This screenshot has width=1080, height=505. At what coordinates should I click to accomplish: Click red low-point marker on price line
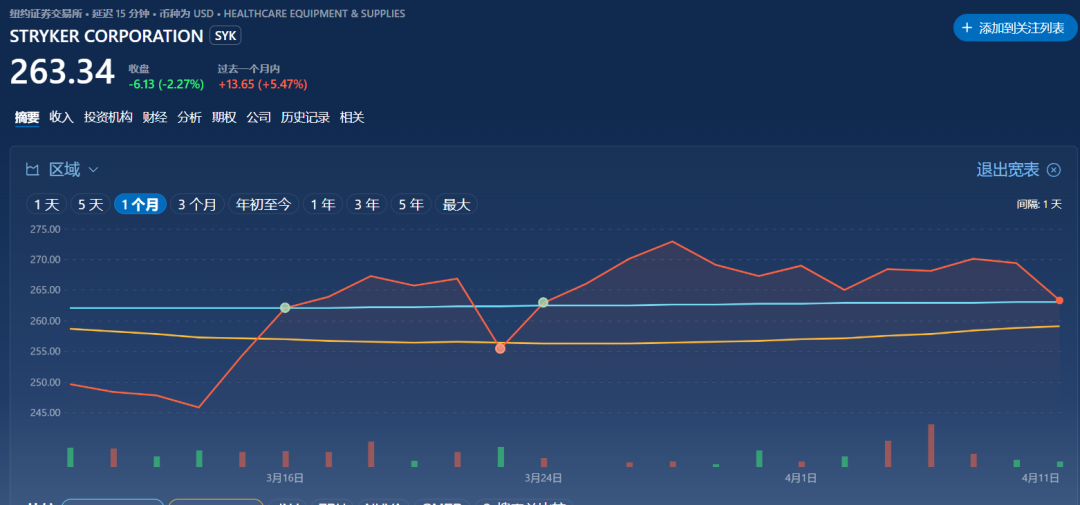click(500, 349)
